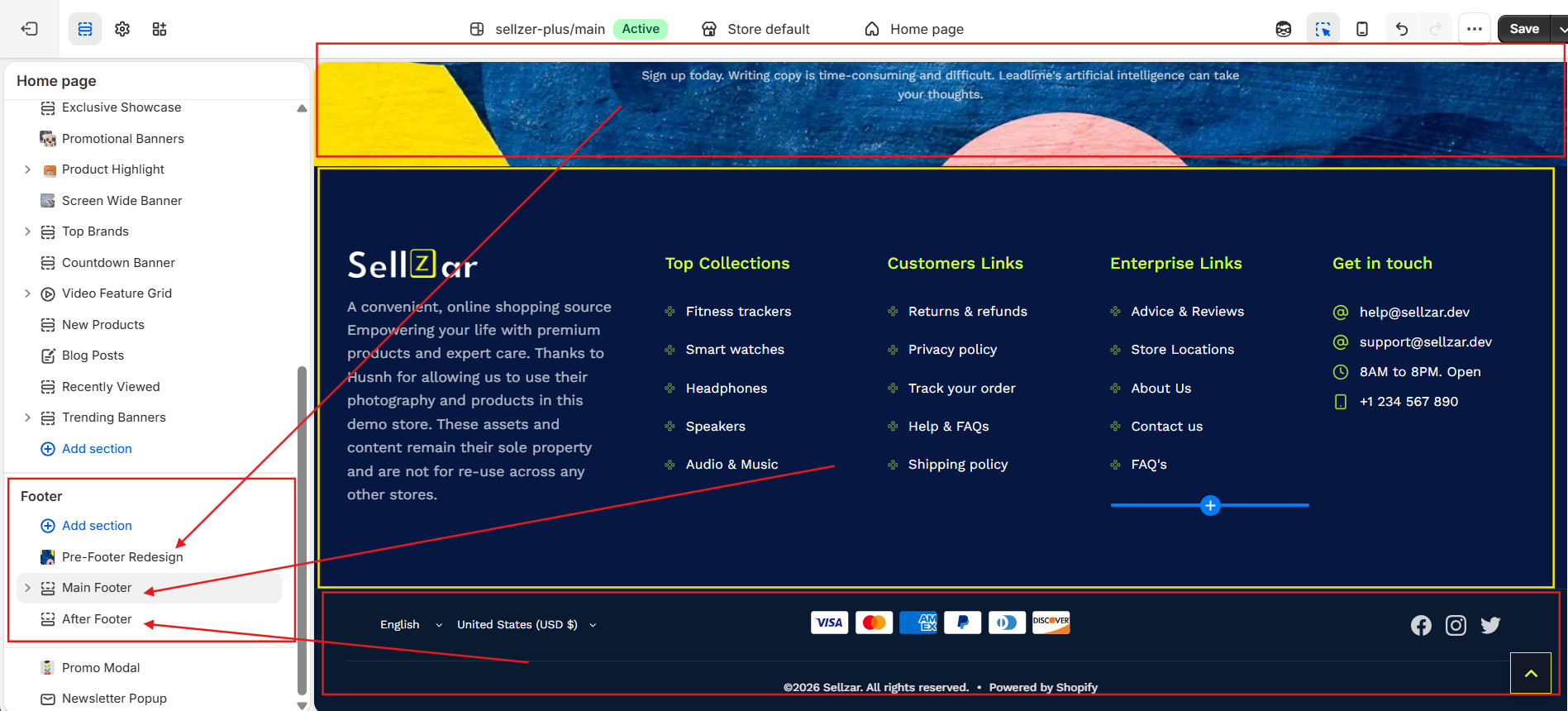This screenshot has width=1568, height=711.
Task: Click the preview inspector face icon
Action: coord(1284,29)
